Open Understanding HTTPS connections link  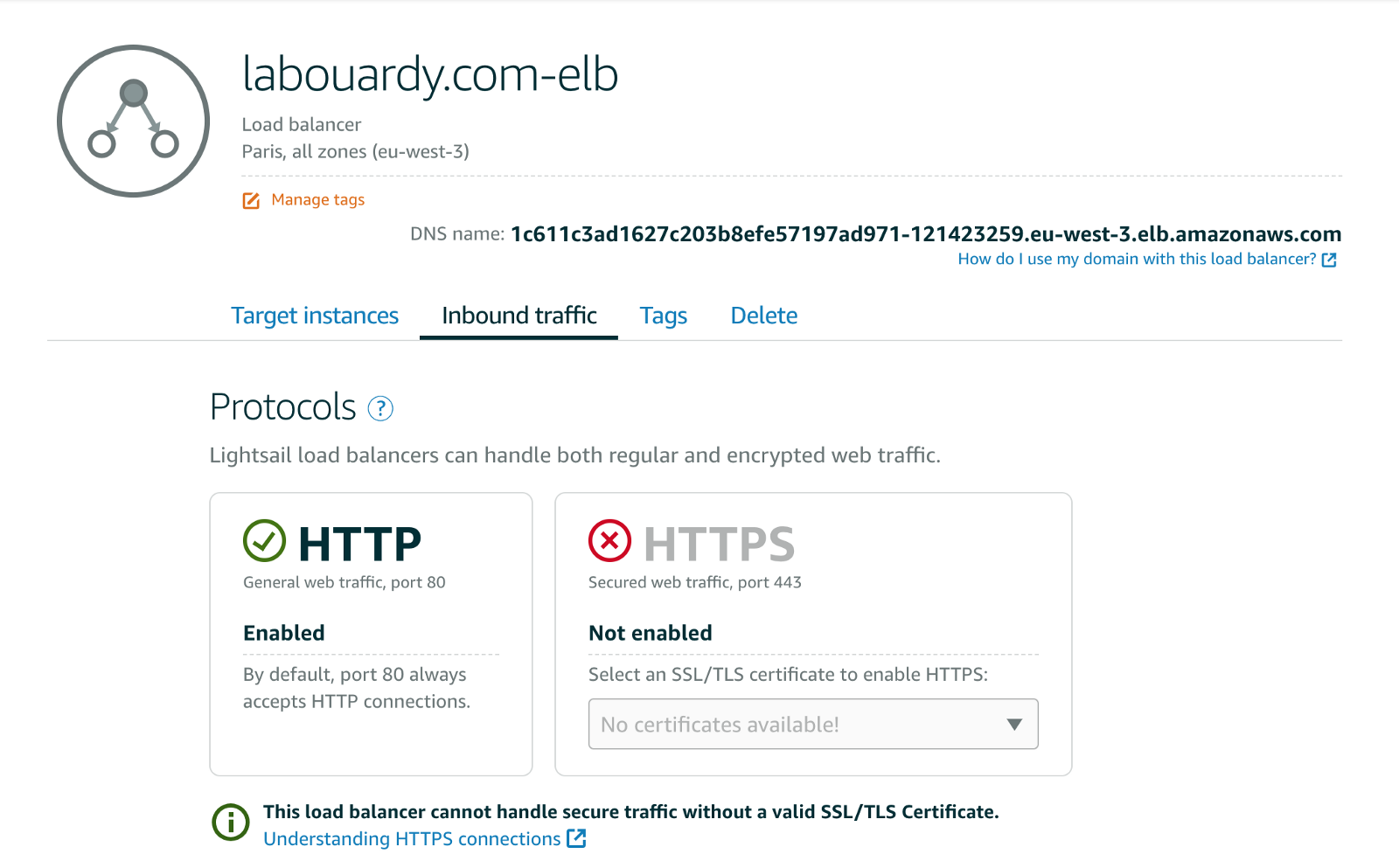pos(412,839)
